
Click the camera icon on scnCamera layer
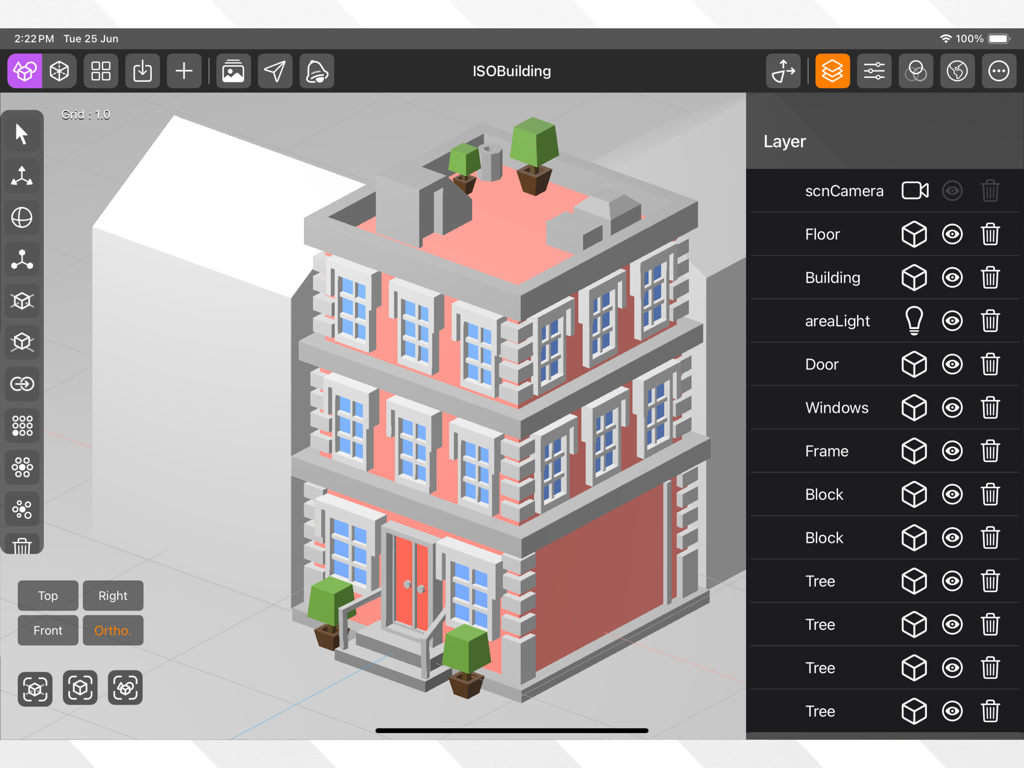pyautogui.click(x=914, y=190)
